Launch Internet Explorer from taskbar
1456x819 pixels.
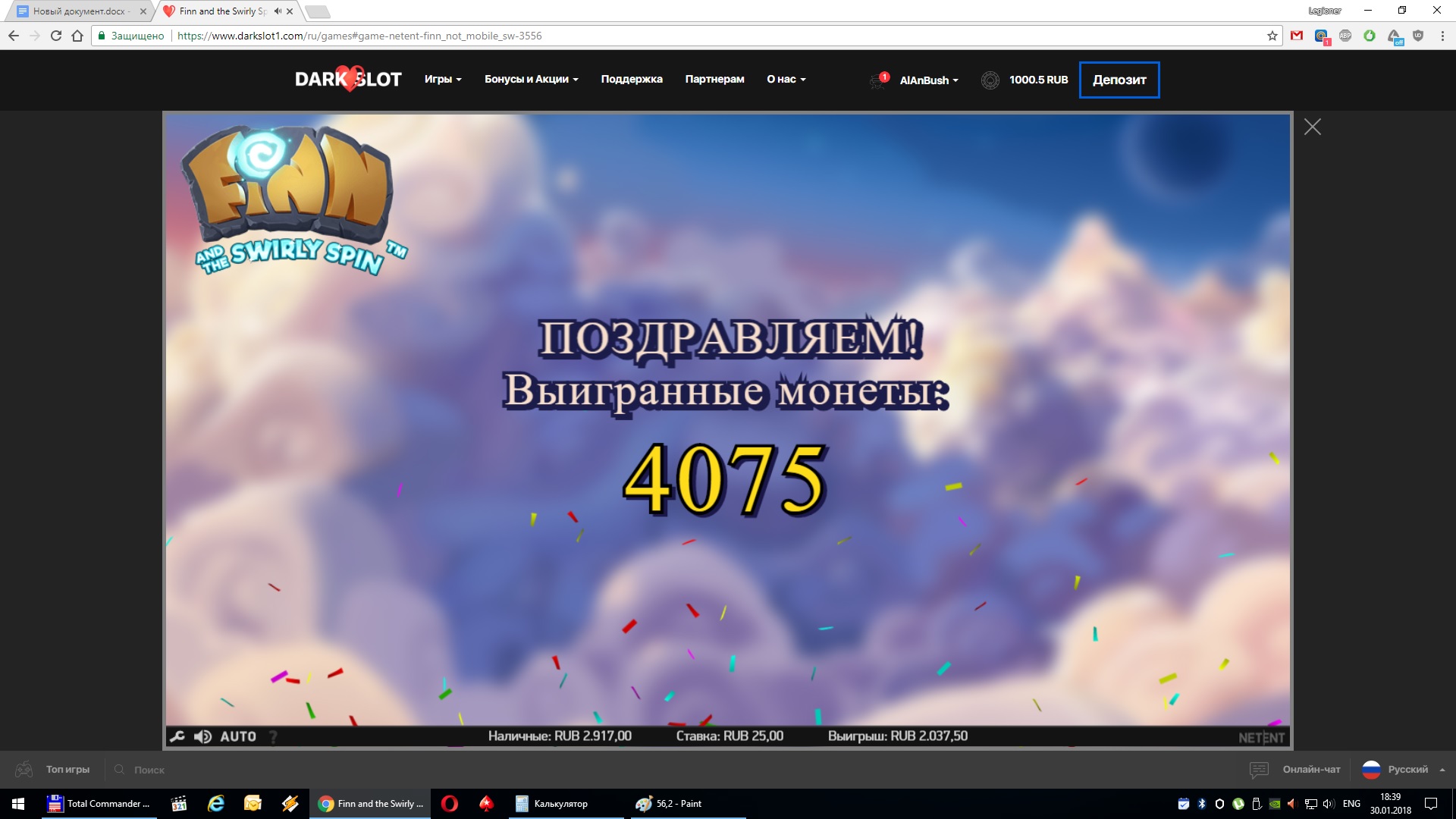216,804
